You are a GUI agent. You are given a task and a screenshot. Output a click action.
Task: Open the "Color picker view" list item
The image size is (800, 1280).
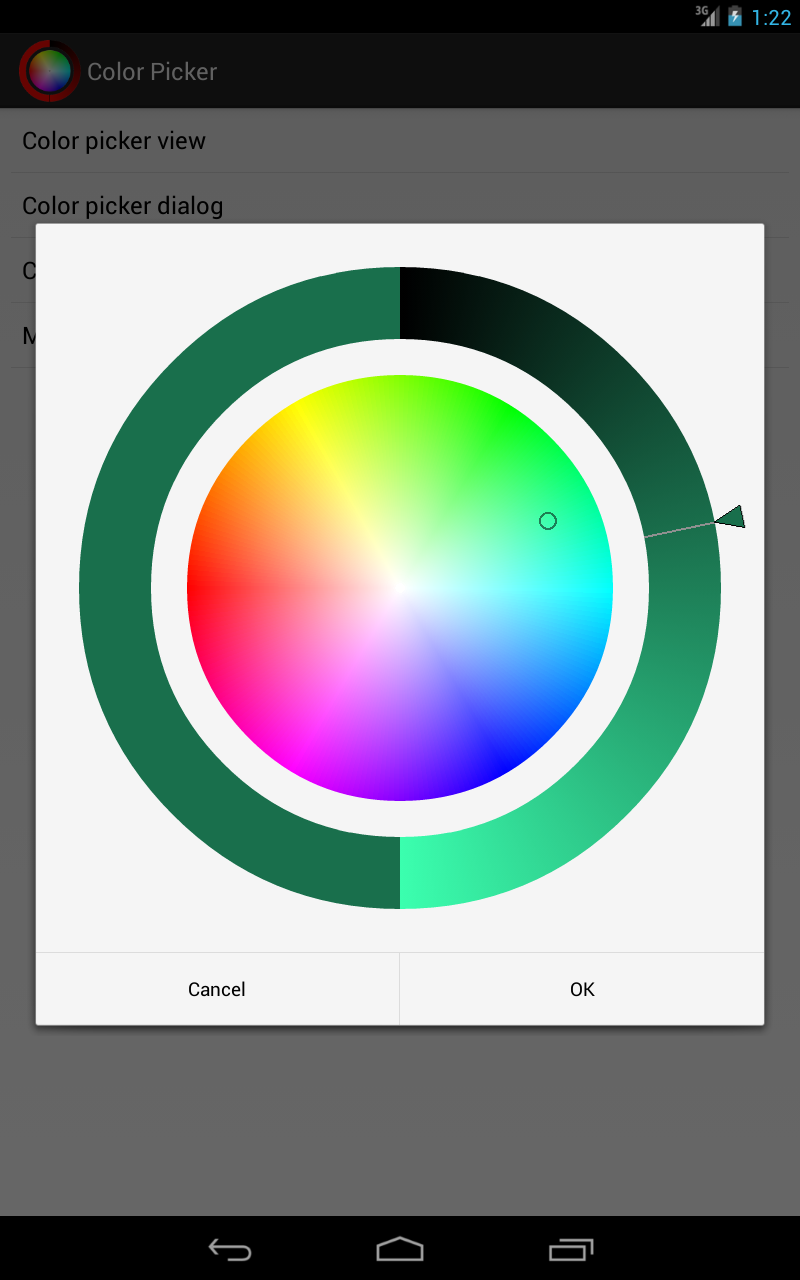[114, 141]
